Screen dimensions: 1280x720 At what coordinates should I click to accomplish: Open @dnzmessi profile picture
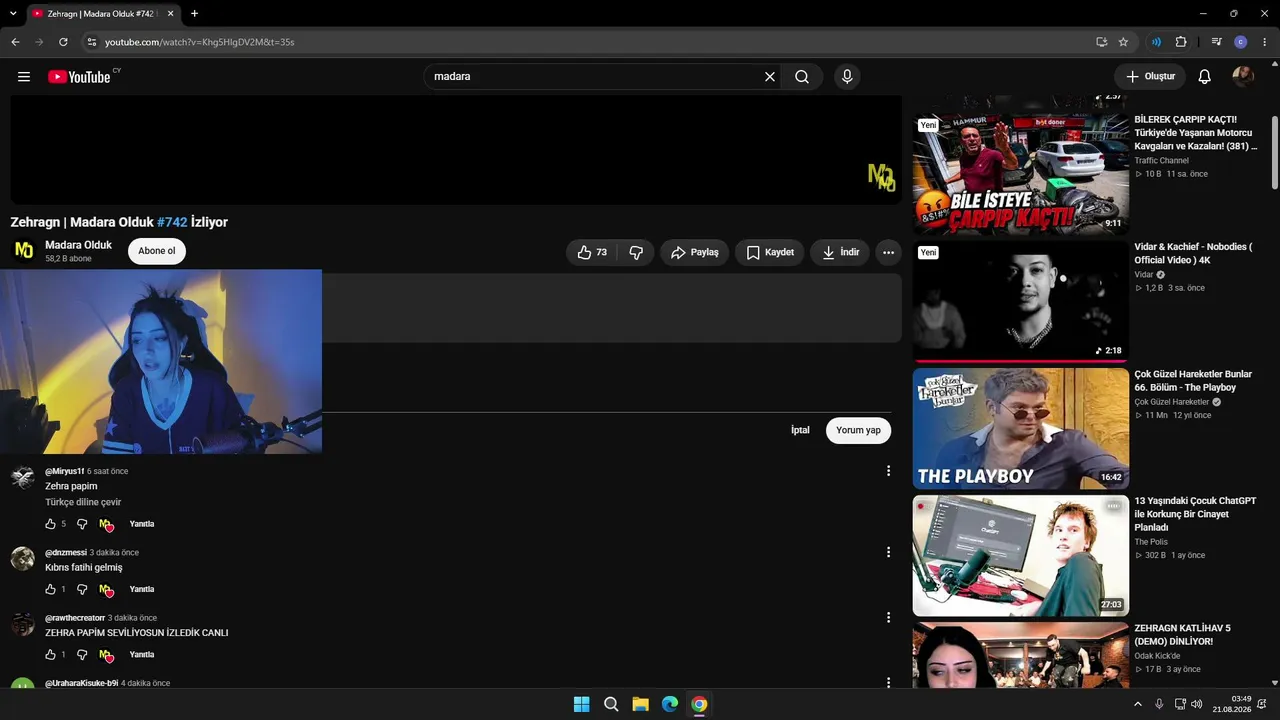[x=23, y=559]
